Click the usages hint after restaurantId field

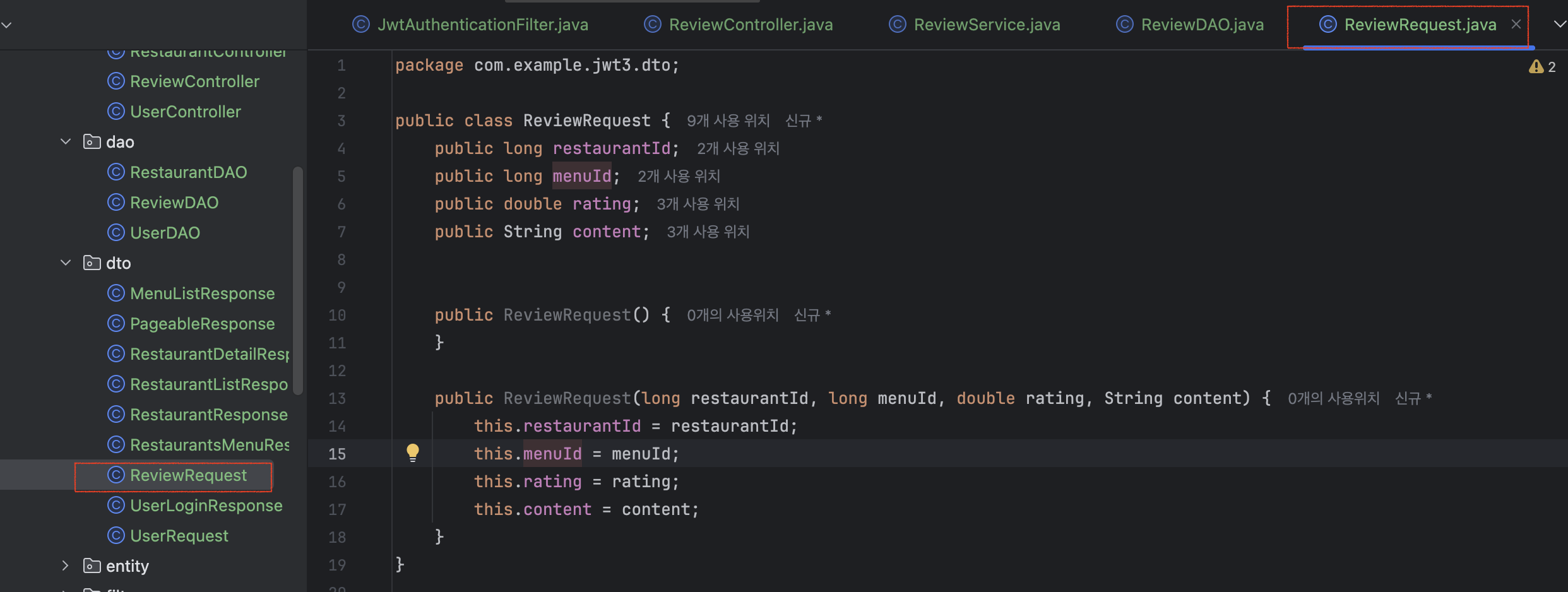click(x=739, y=148)
